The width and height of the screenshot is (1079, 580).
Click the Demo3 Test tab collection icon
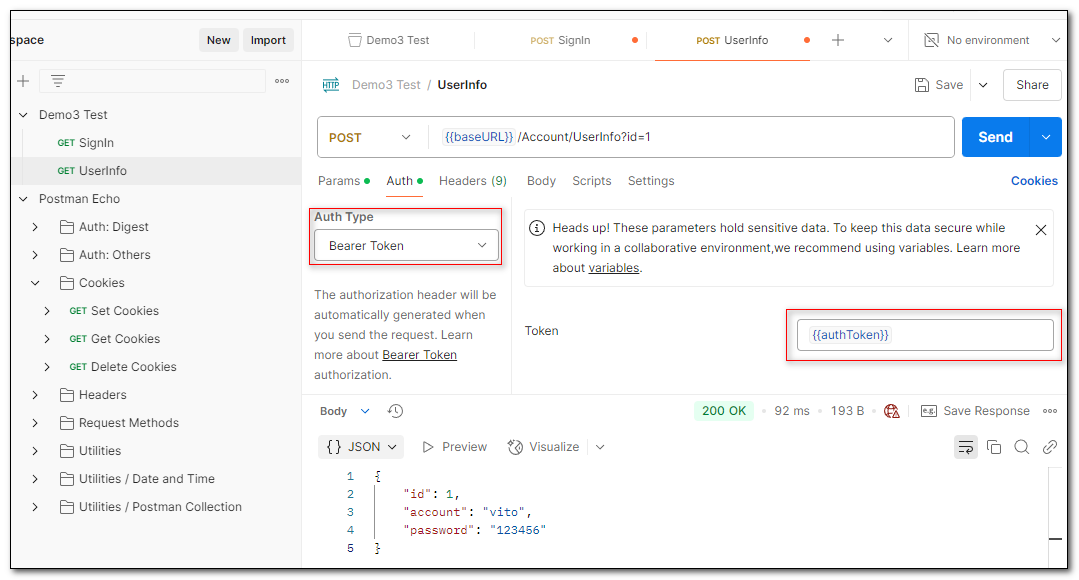(x=354, y=41)
